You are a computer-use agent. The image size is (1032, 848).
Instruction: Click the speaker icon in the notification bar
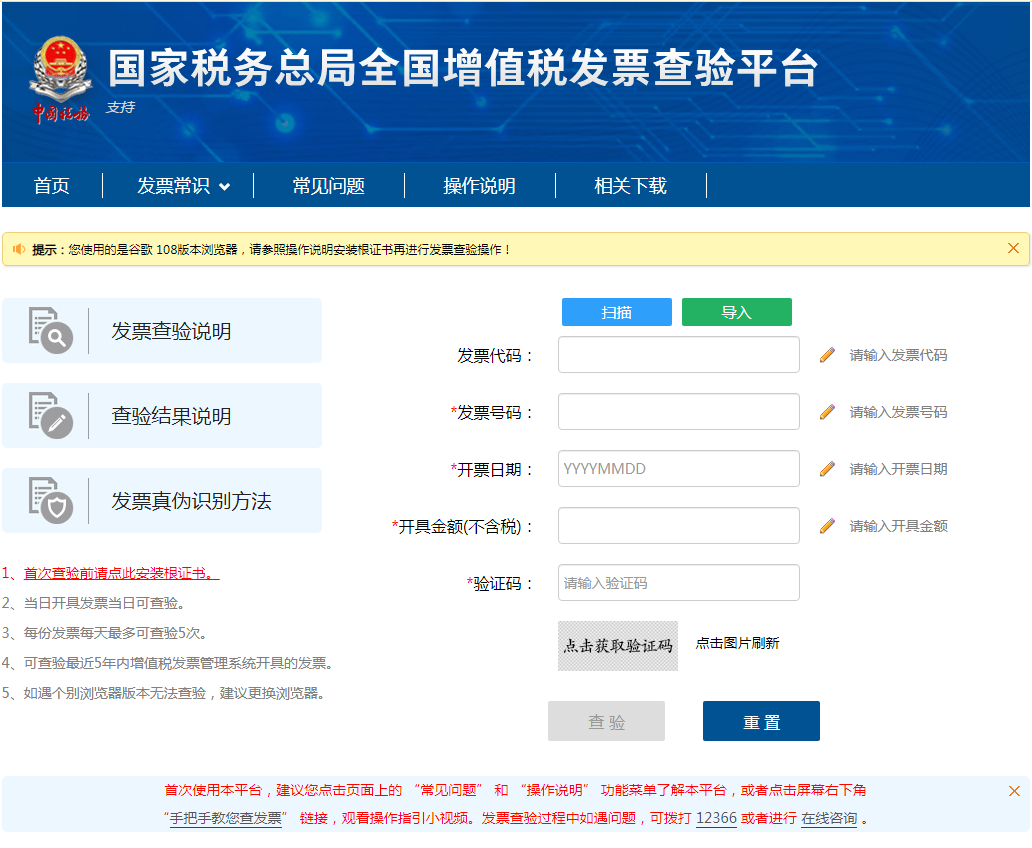(21, 248)
